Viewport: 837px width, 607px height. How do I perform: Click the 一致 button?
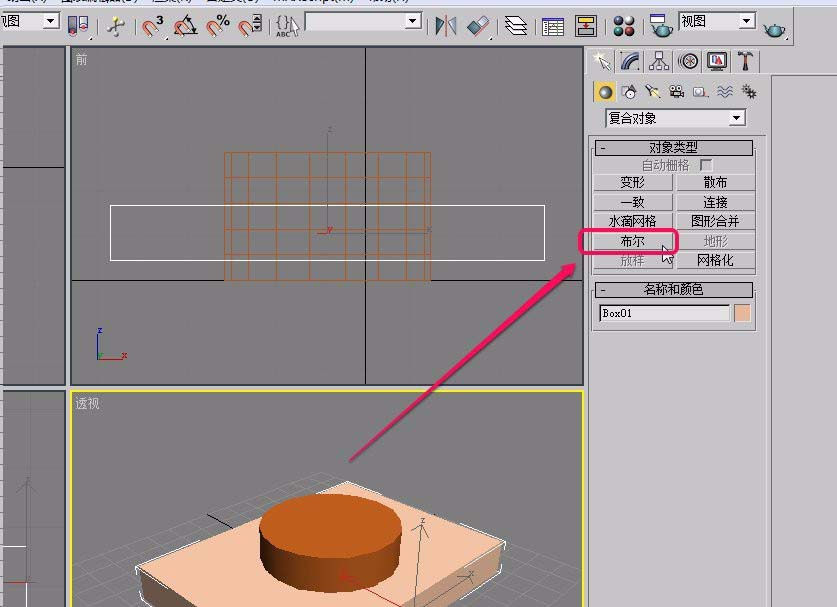point(633,202)
